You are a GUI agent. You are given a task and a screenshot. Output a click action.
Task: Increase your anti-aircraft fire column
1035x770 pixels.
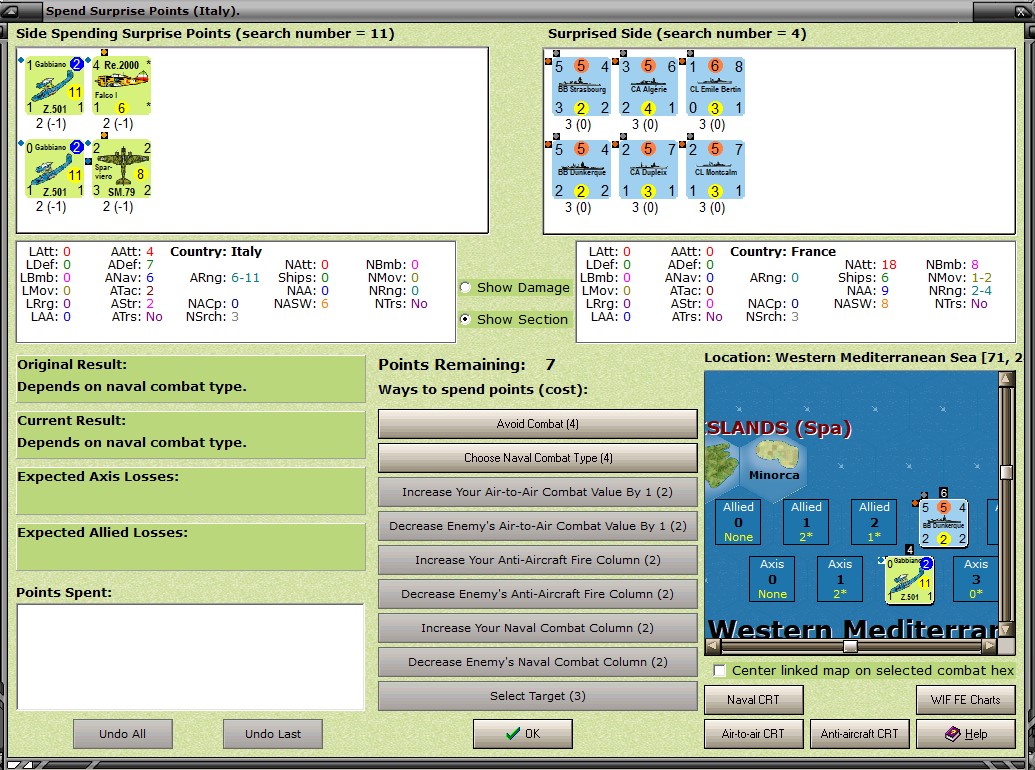(x=537, y=560)
